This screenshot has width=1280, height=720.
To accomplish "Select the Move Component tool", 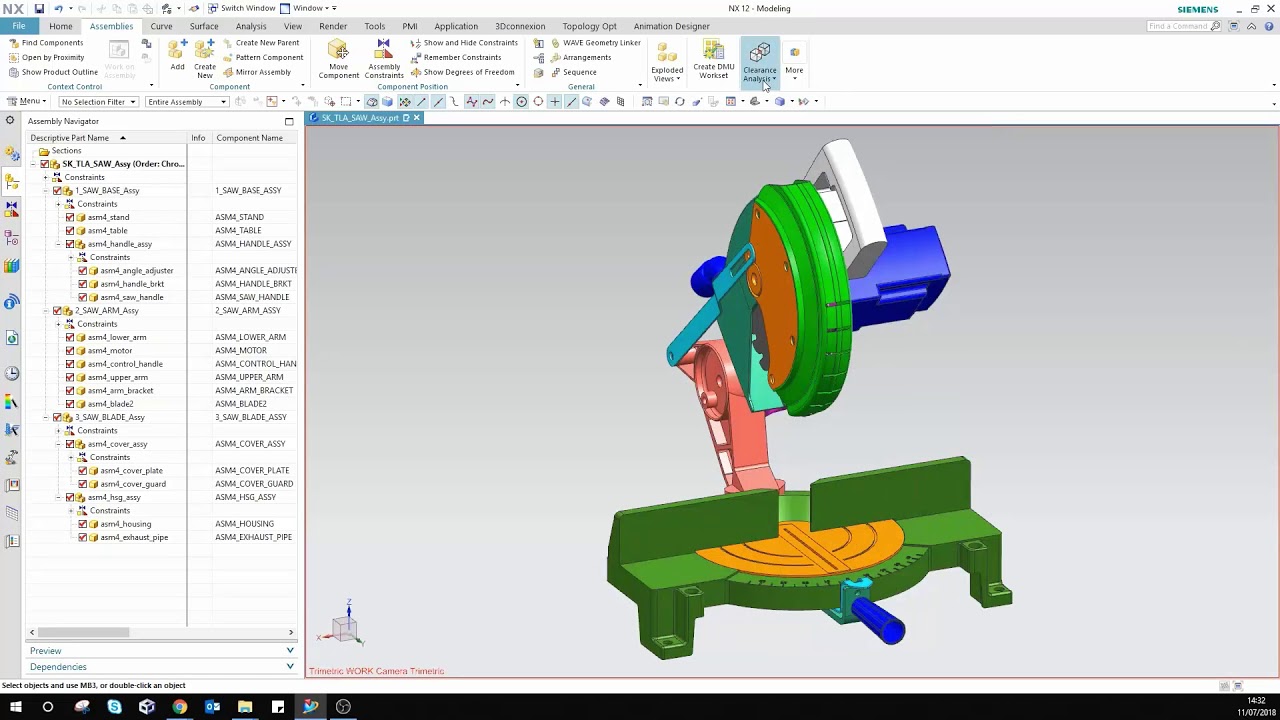I will tap(338, 59).
